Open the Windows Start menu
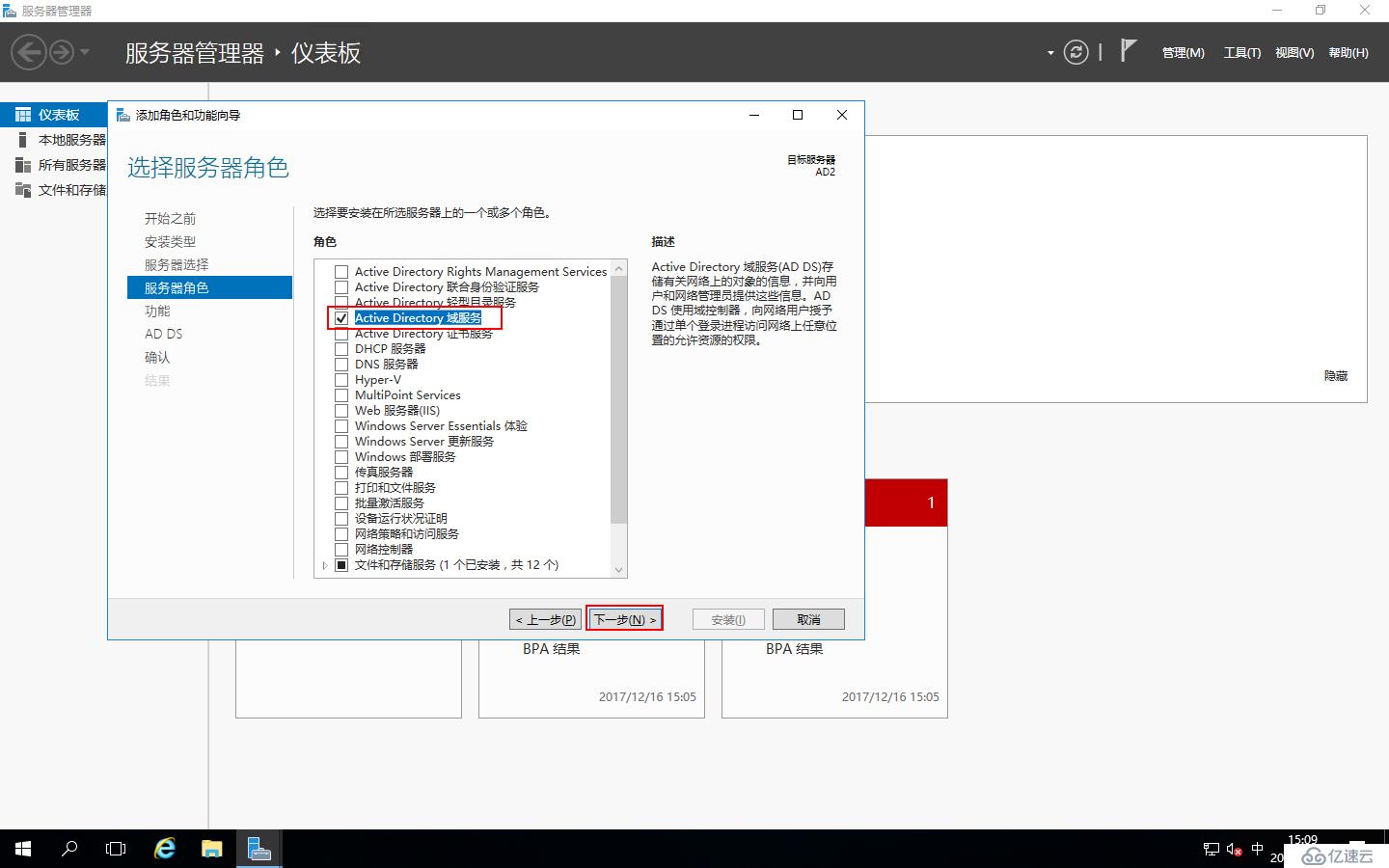The height and width of the screenshot is (868, 1389). click(23, 849)
